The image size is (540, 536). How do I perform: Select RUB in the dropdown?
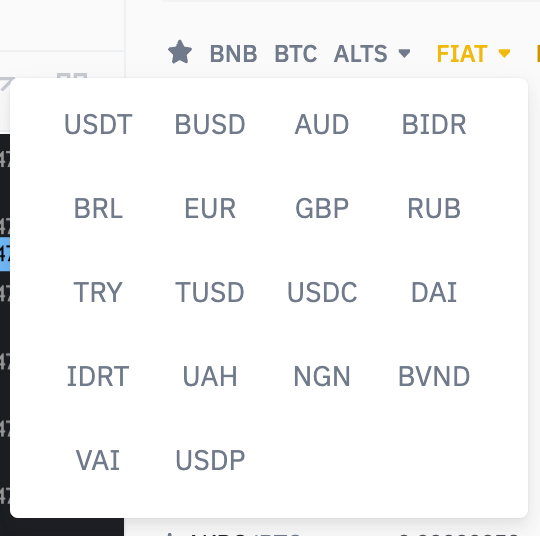click(x=434, y=208)
